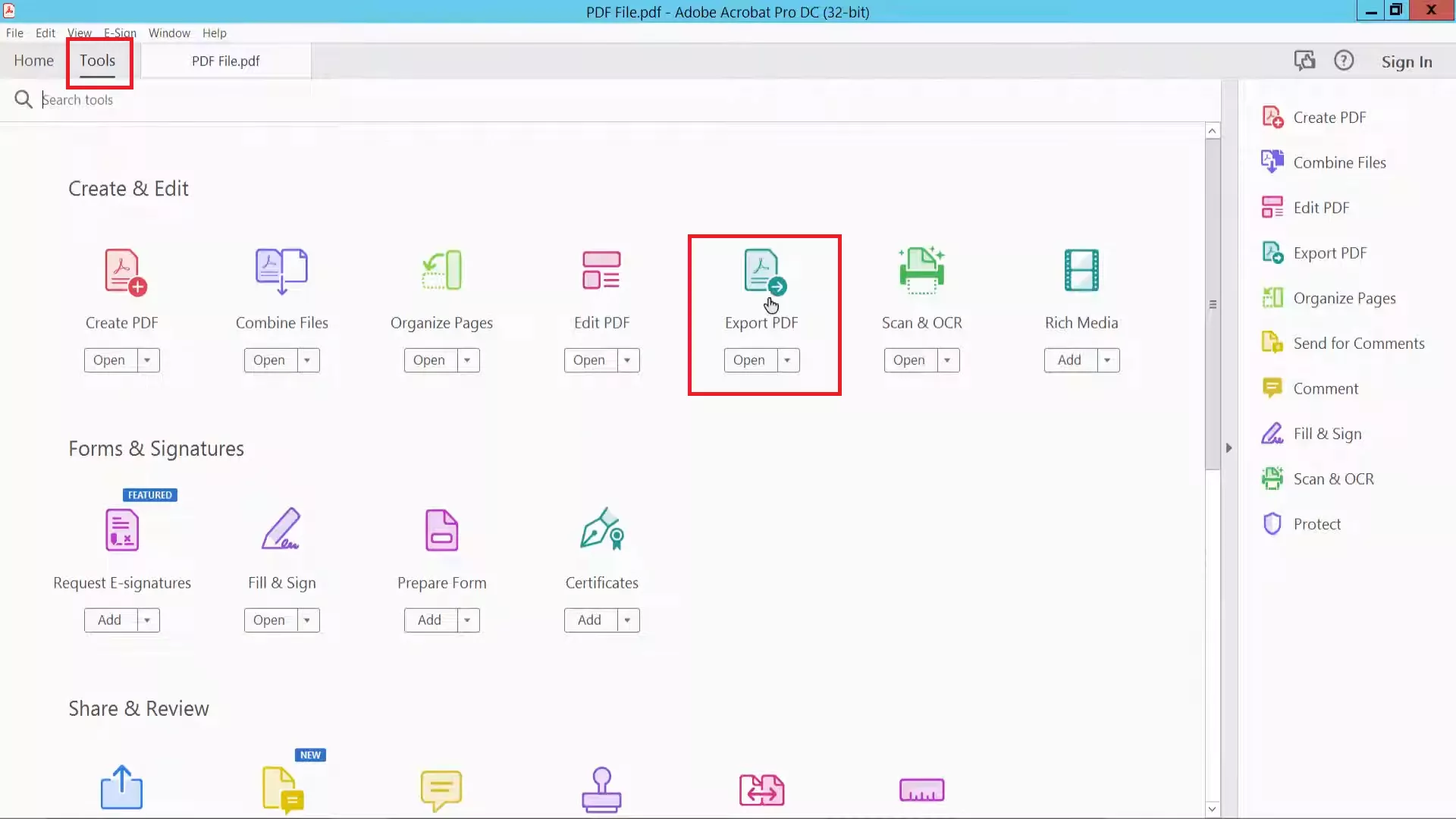Expand the Export PDF Open dropdown
1456x819 pixels.
pyautogui.click(x=789, y=360)
